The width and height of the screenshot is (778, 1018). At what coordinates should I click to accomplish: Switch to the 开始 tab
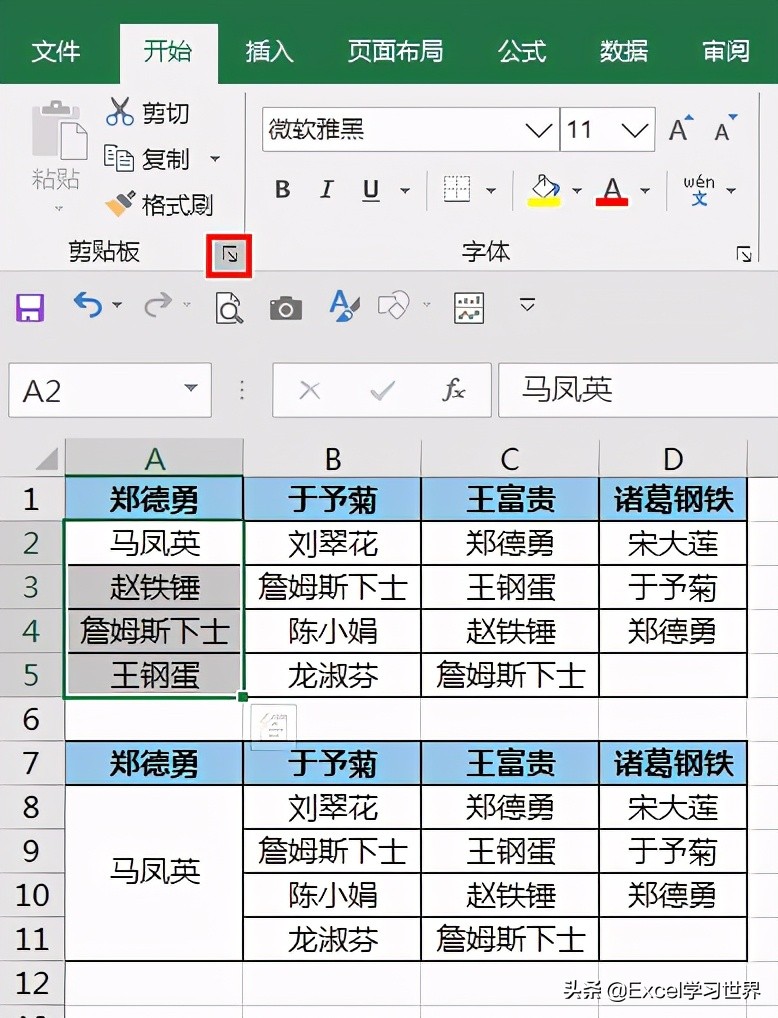click(x=168, y=51)
